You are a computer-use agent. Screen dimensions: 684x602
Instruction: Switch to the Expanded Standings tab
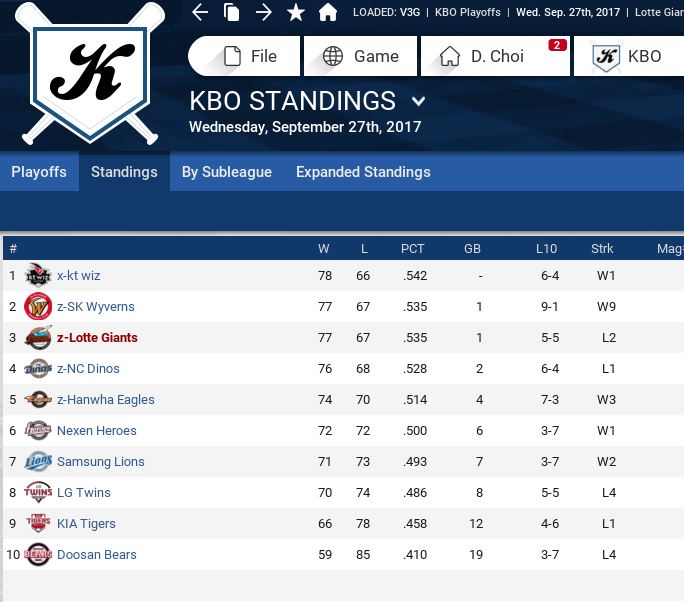363,172
